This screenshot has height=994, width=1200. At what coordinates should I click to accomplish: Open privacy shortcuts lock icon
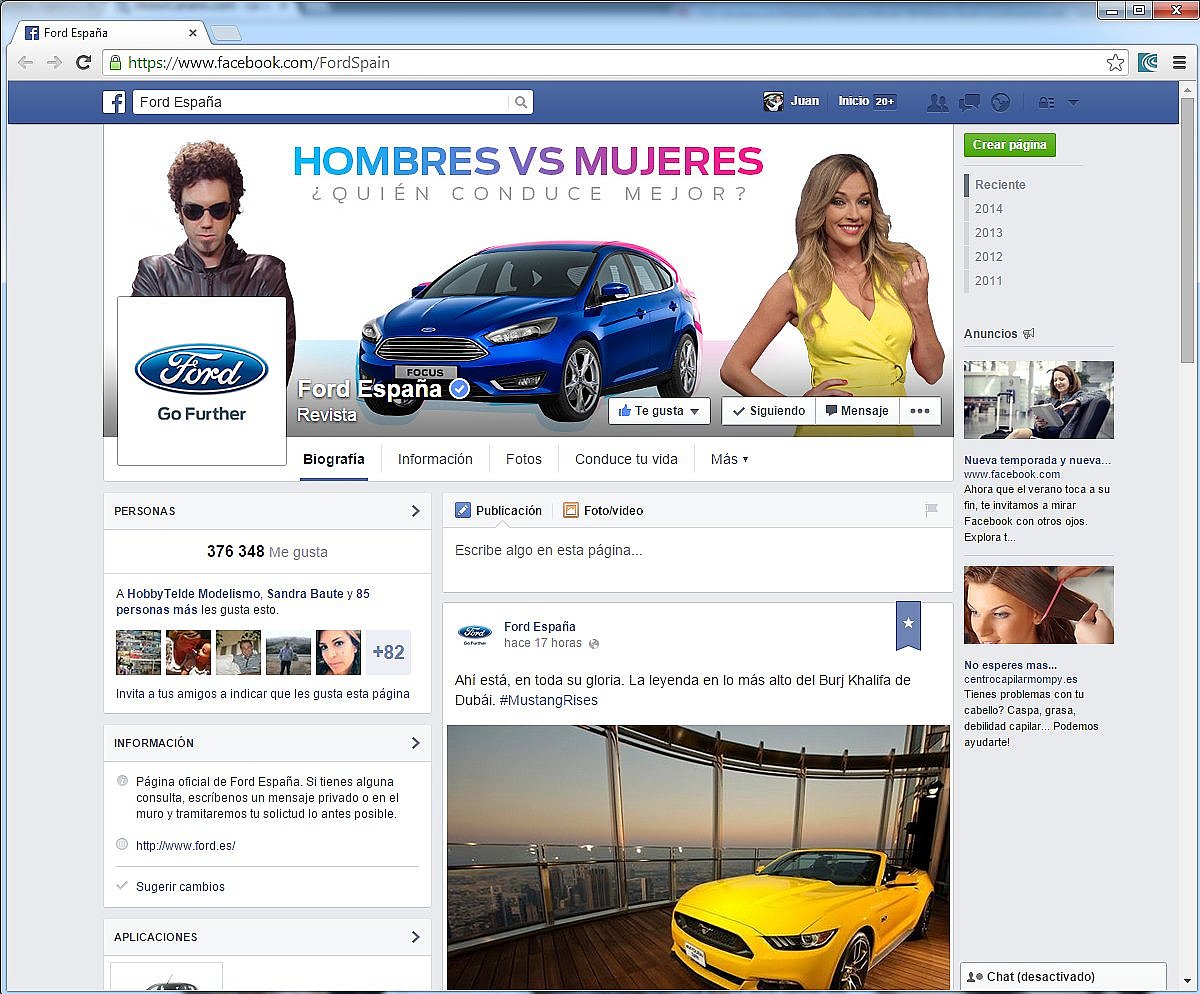click(x=1047, y=102)
